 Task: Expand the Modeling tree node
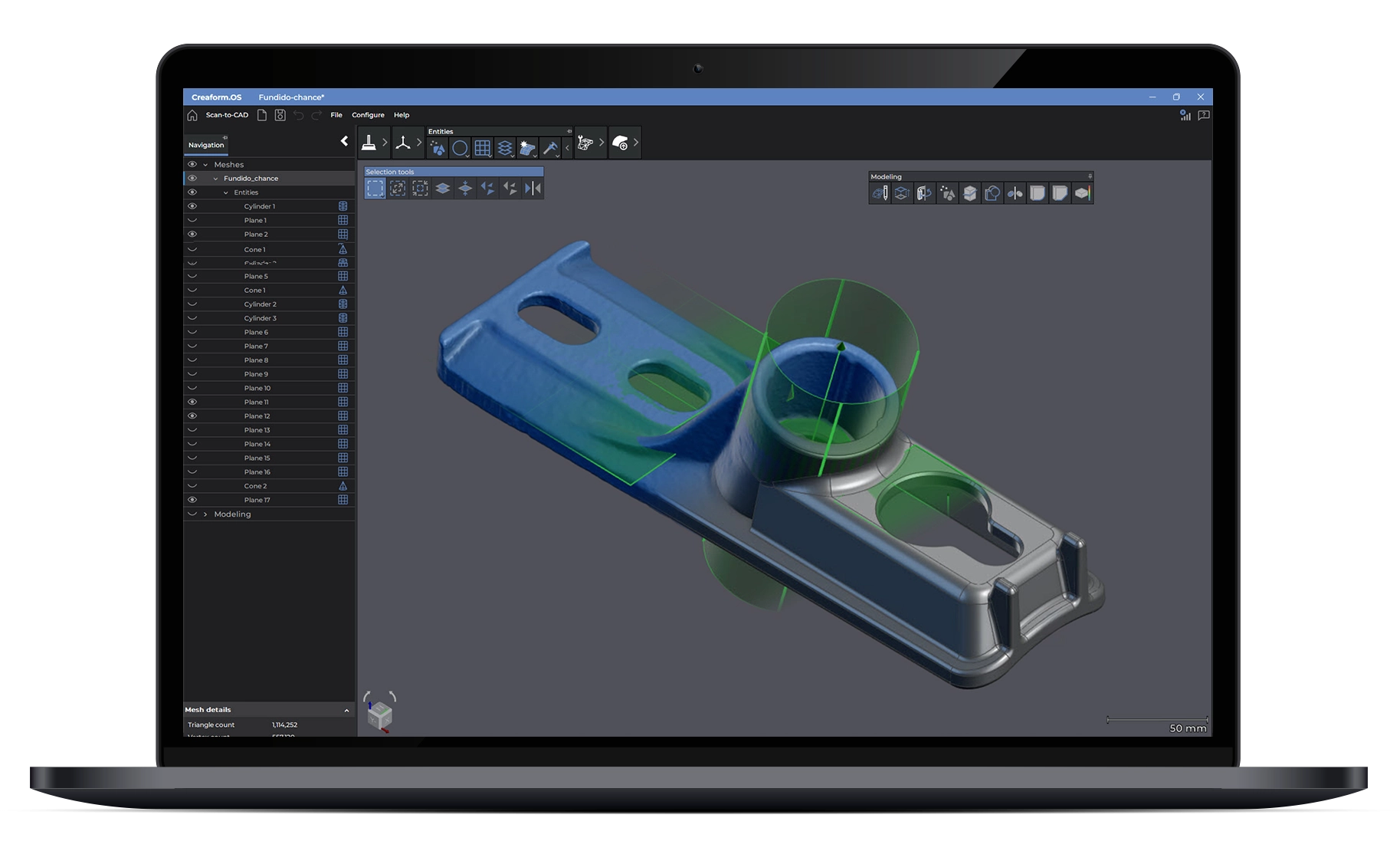[x=205, y=514]
